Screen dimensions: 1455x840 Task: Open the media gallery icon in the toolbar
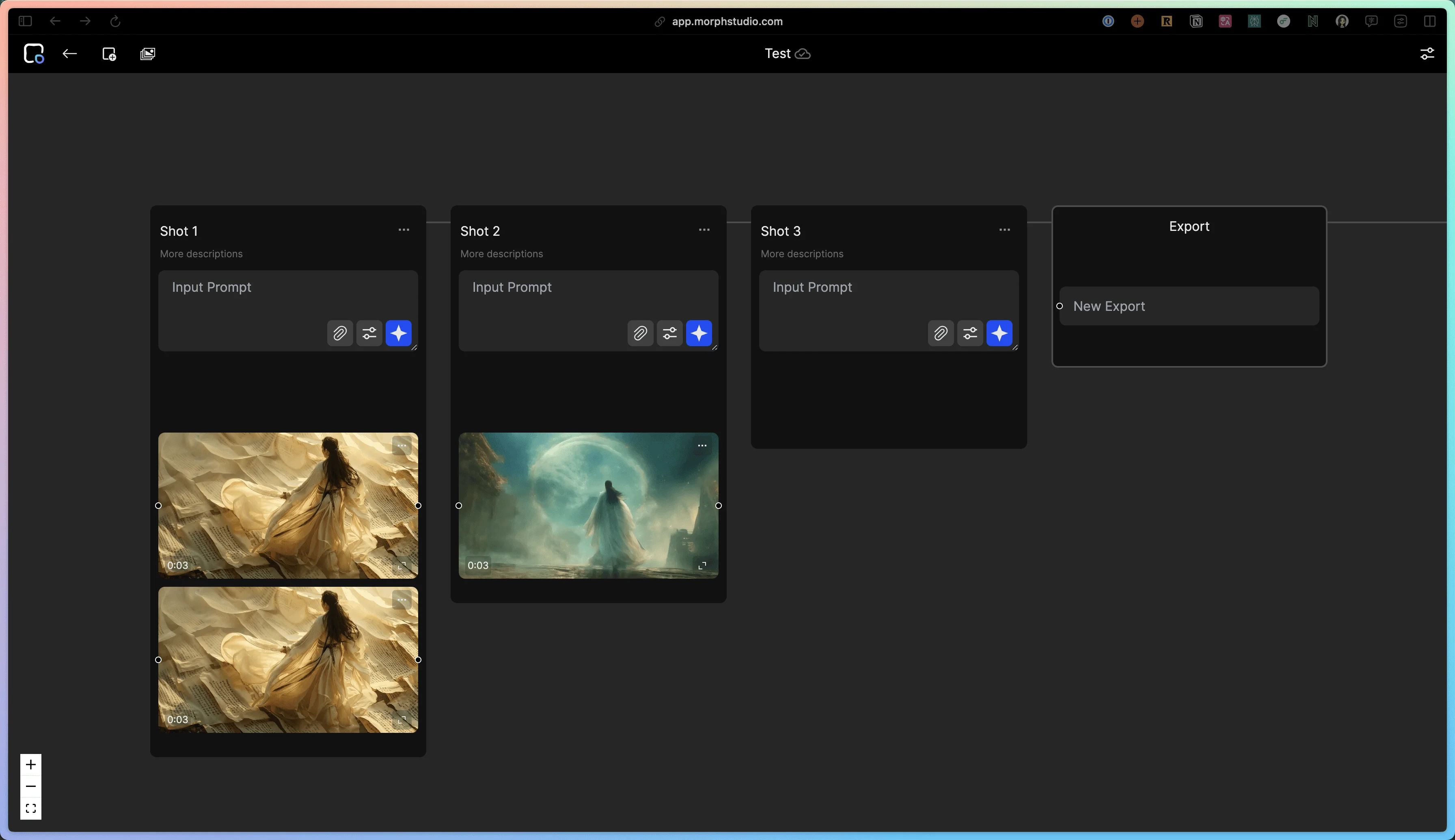pyautogui.click(x=148, y=54)
